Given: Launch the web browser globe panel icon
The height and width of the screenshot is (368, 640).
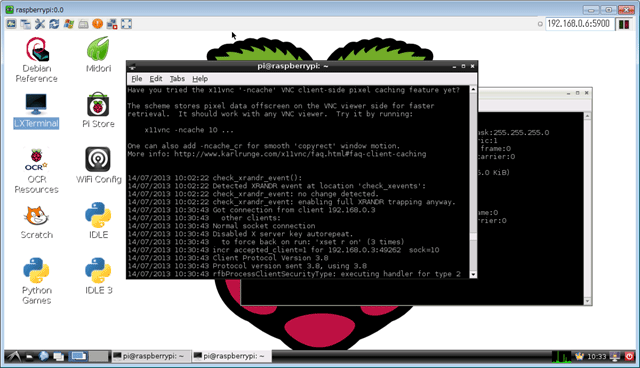Looking at the screenshot, I should [x=44, y=356].
